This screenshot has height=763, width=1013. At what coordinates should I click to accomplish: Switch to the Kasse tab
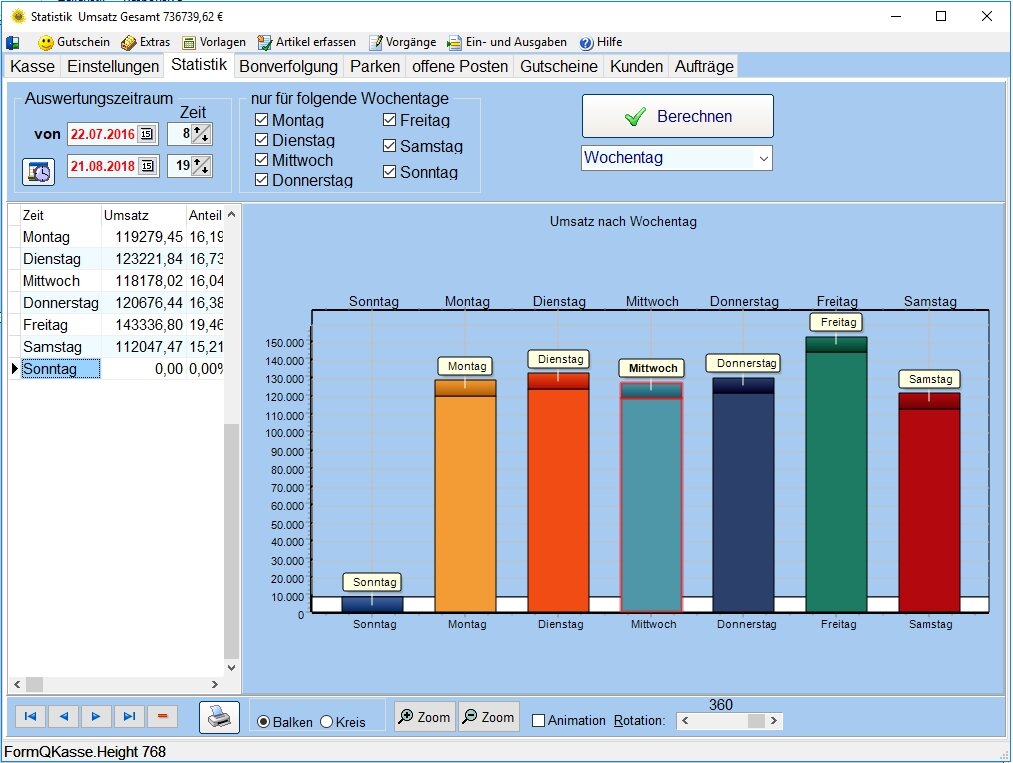click(x=32, y=67)
